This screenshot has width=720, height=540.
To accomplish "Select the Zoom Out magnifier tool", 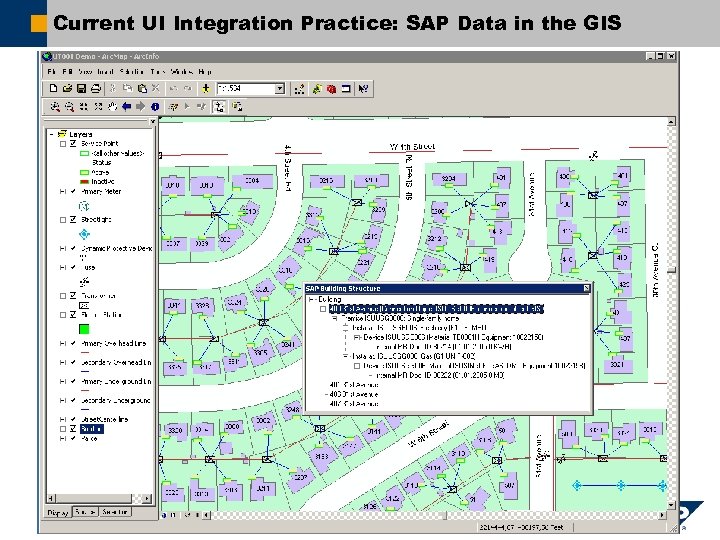I will pos(69,107).
